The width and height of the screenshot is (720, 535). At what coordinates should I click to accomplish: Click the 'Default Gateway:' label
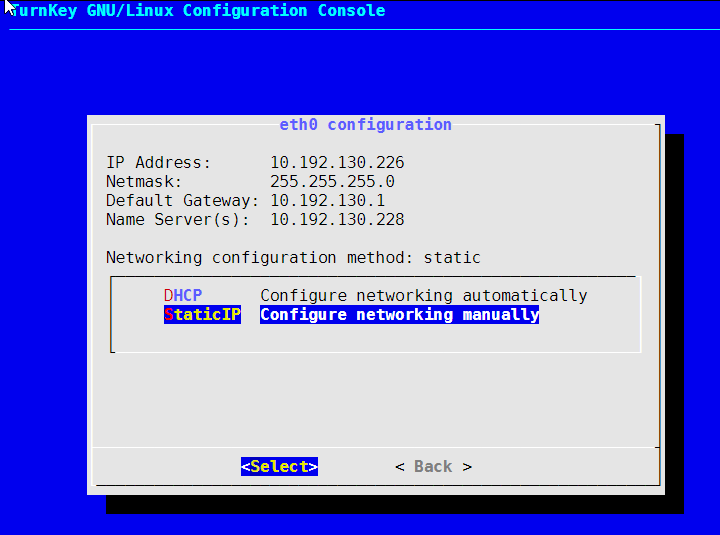coord(182,201)
